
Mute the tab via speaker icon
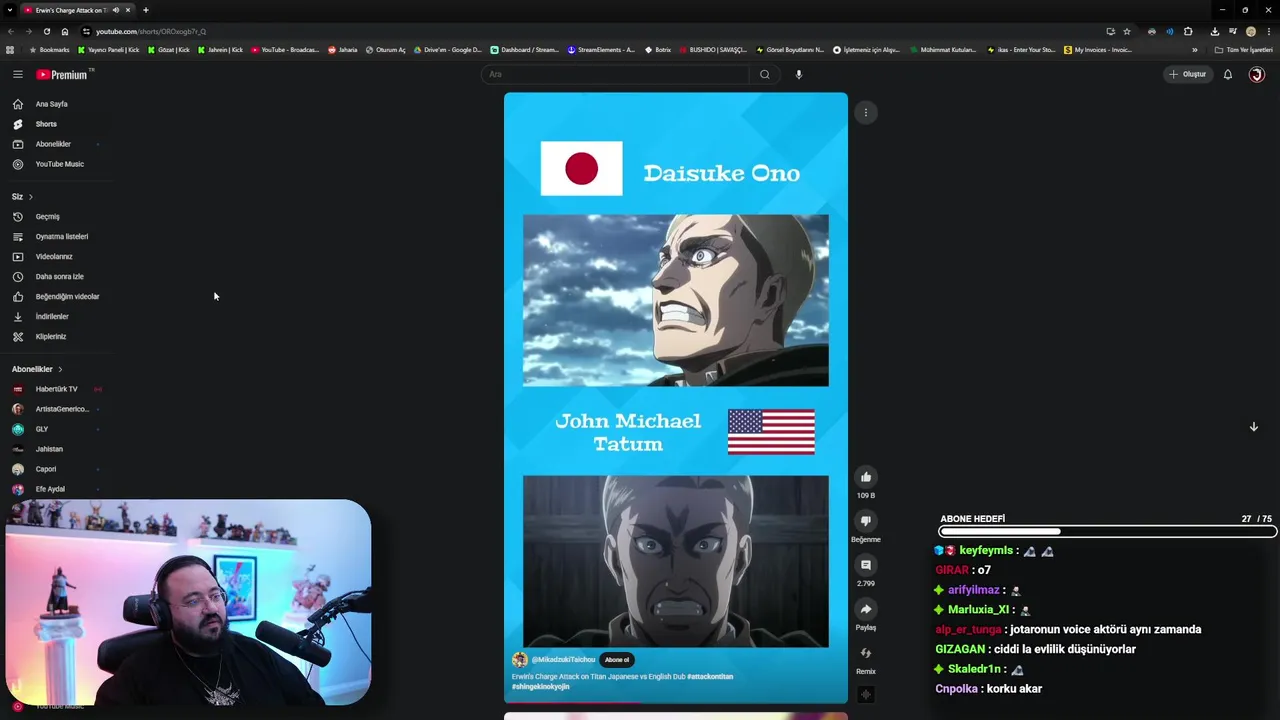tap(115, 10)
